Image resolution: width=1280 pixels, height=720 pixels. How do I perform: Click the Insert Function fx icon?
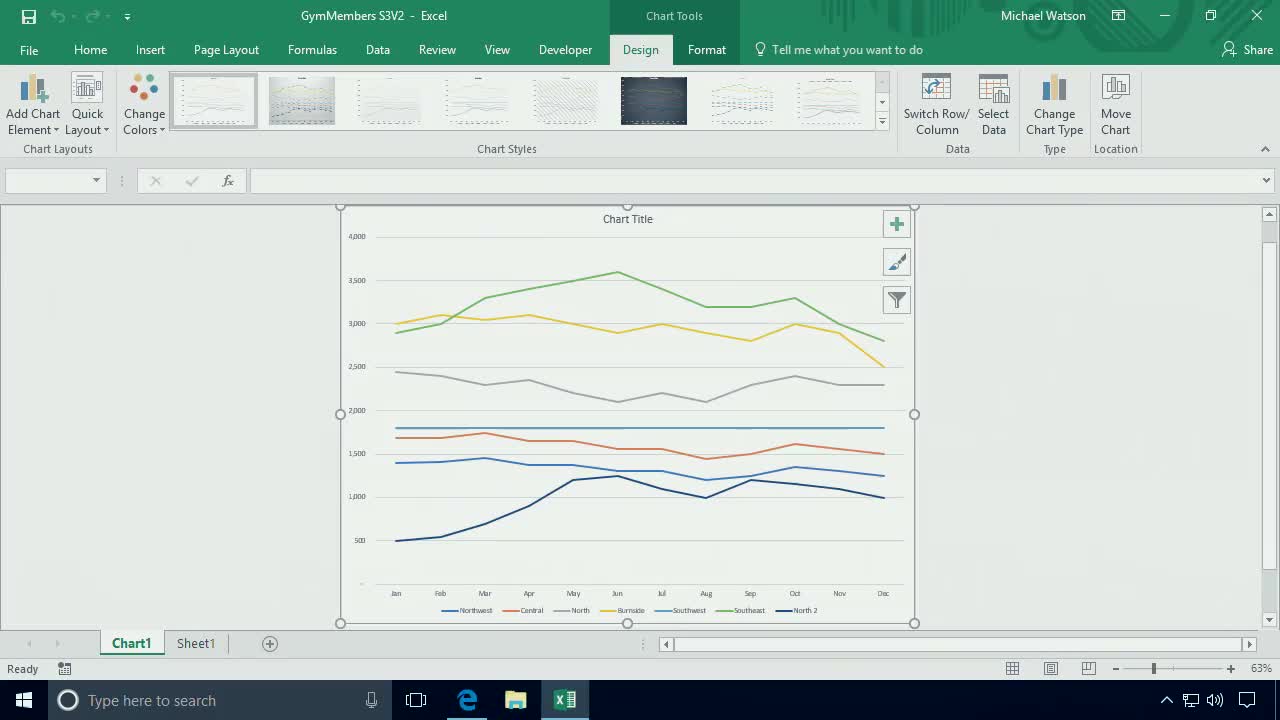[x=227, y=181]
